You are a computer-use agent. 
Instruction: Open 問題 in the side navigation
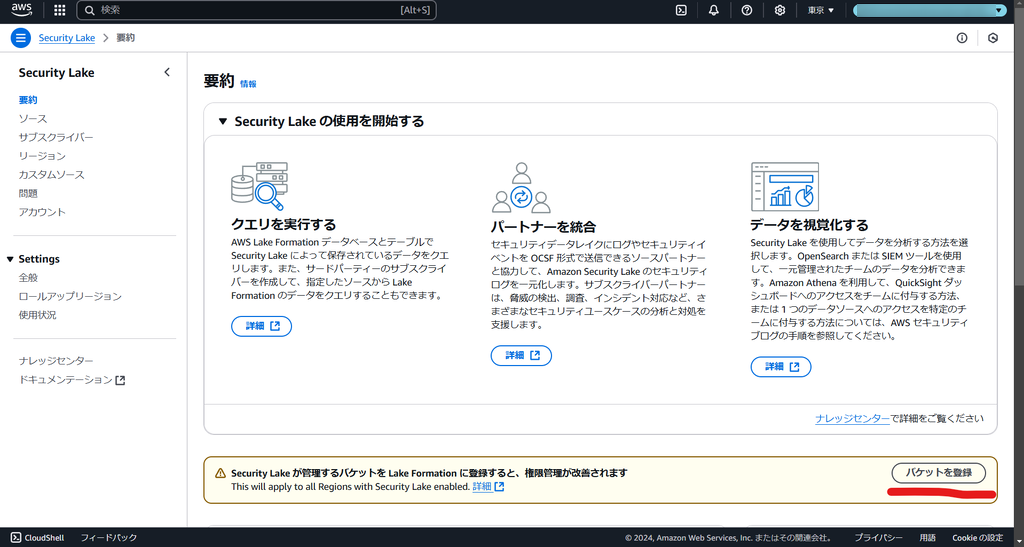(28, 194)
